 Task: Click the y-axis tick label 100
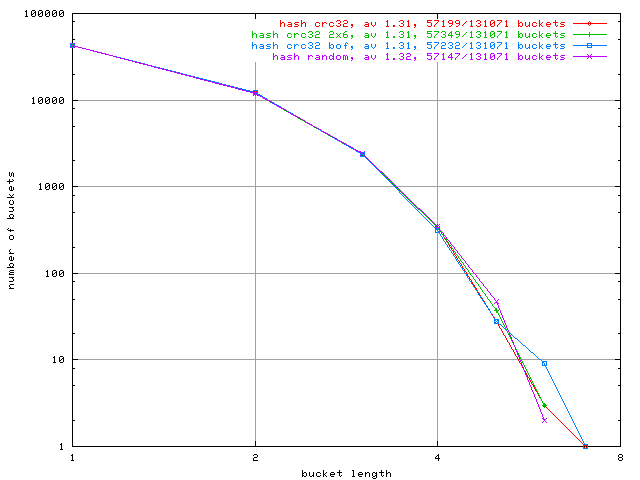pyautogui.click(x=55, y=273)
